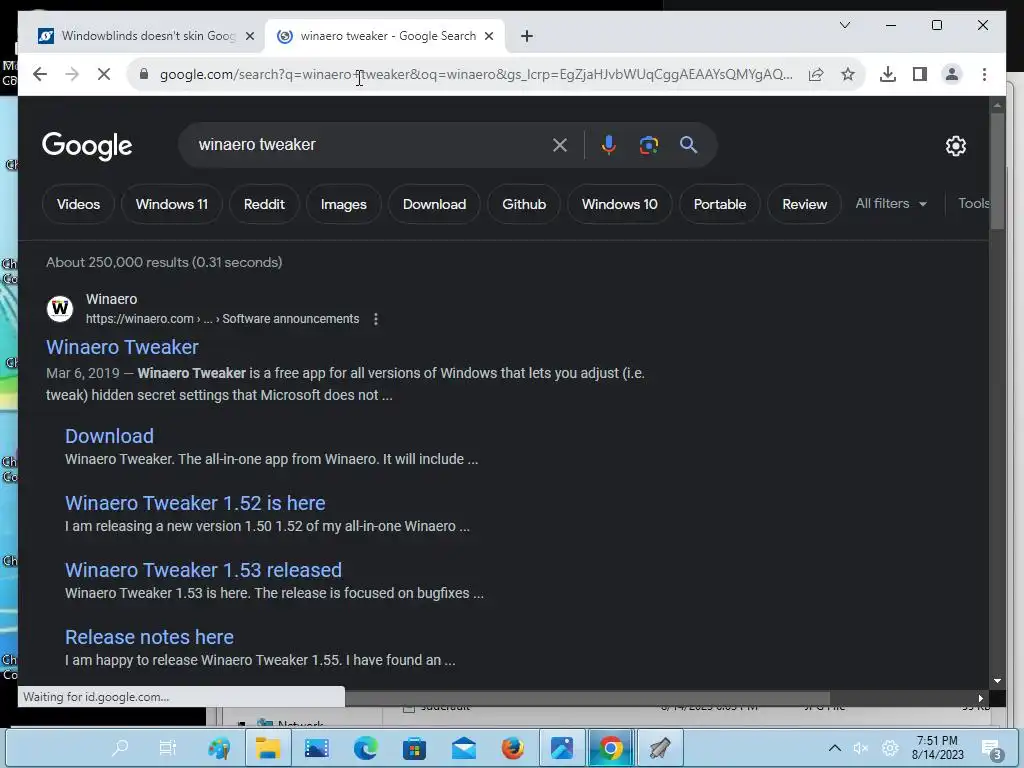Stop loading the page with X button
The height and width of the screenshot is (768, 1024).
click(x=104, y=74)
